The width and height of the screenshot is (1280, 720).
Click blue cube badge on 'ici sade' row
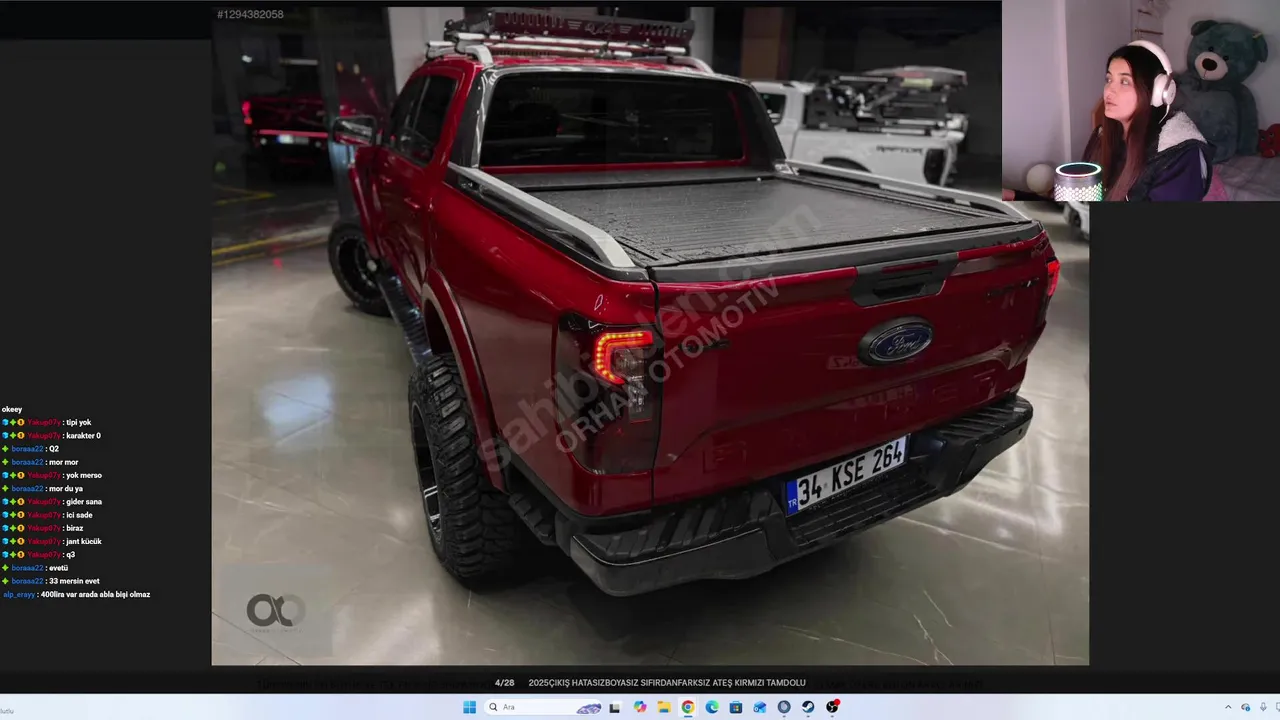[5, 515]
